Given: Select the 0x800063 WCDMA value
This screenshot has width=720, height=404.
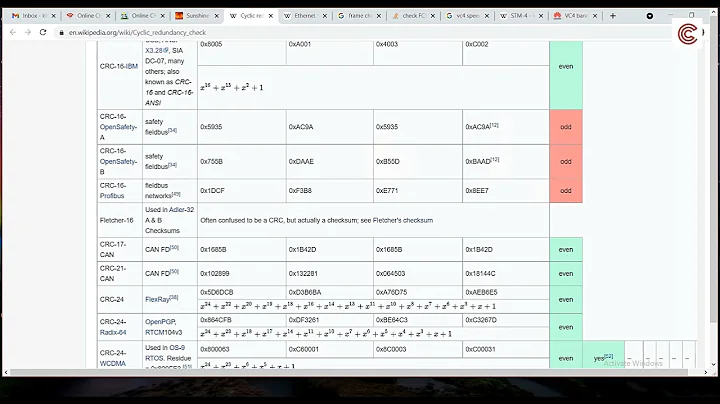Looking at the screenshot, I should (214, 349).
